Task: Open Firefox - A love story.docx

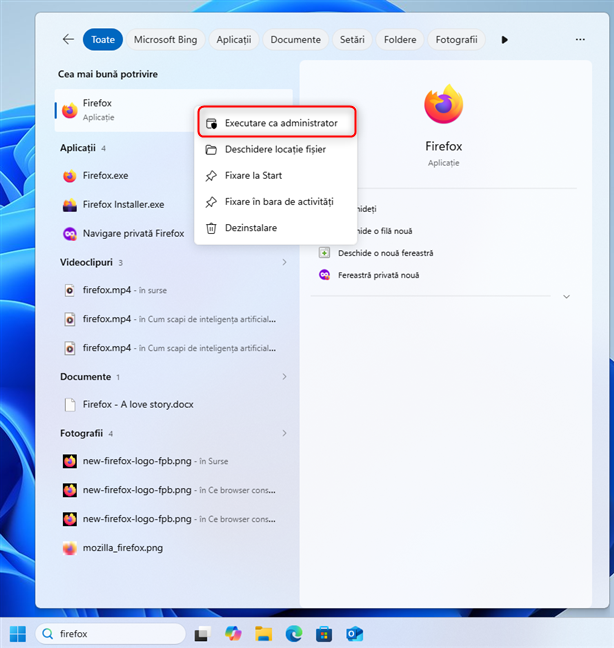Action: (174, 404)
